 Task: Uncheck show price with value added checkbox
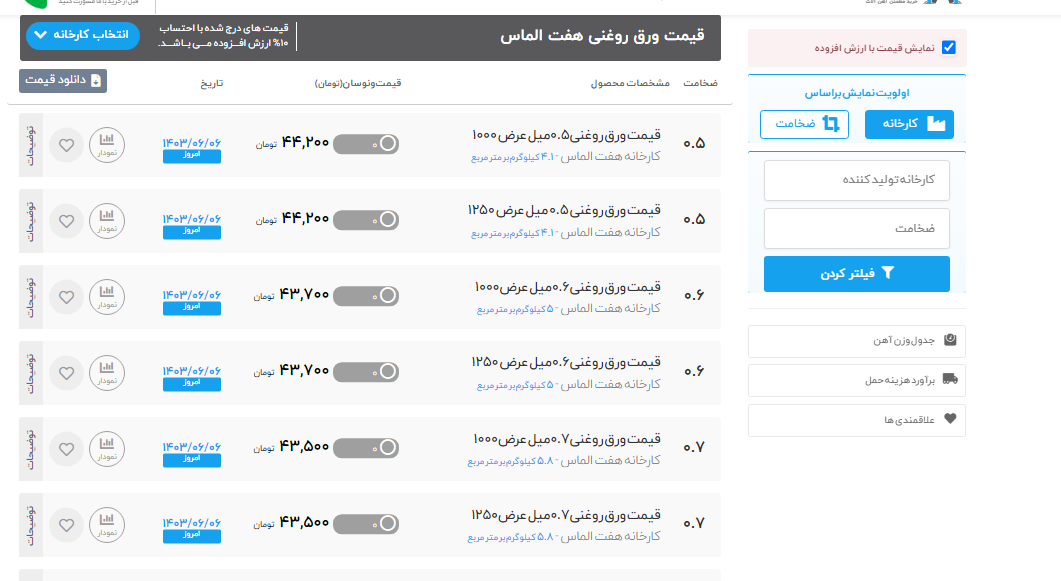[x=948, y=47]
